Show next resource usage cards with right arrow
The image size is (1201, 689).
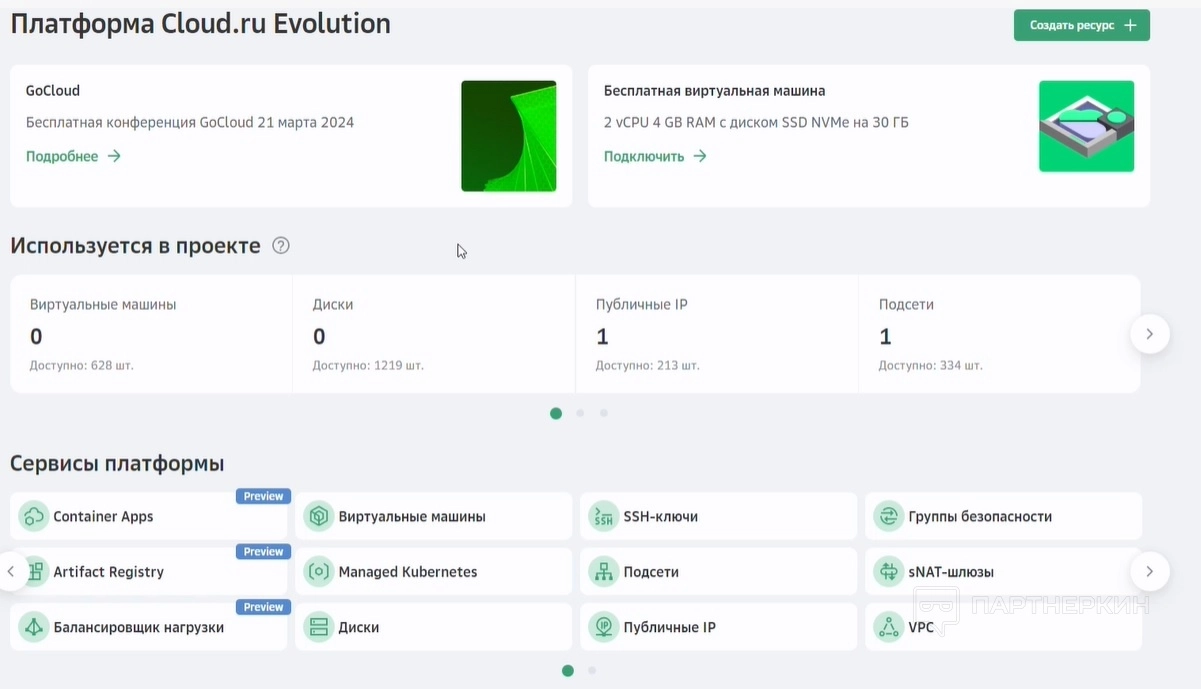pos(1149,334)
